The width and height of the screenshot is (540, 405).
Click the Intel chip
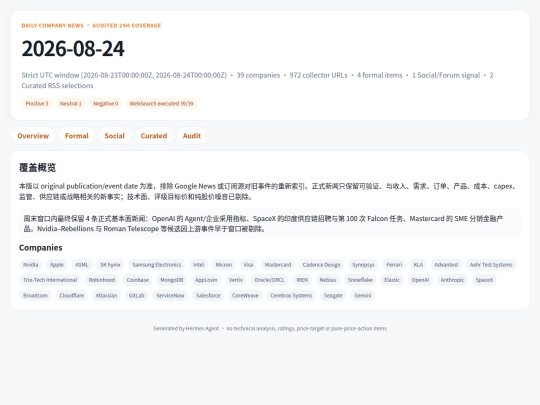click(198, 265)
